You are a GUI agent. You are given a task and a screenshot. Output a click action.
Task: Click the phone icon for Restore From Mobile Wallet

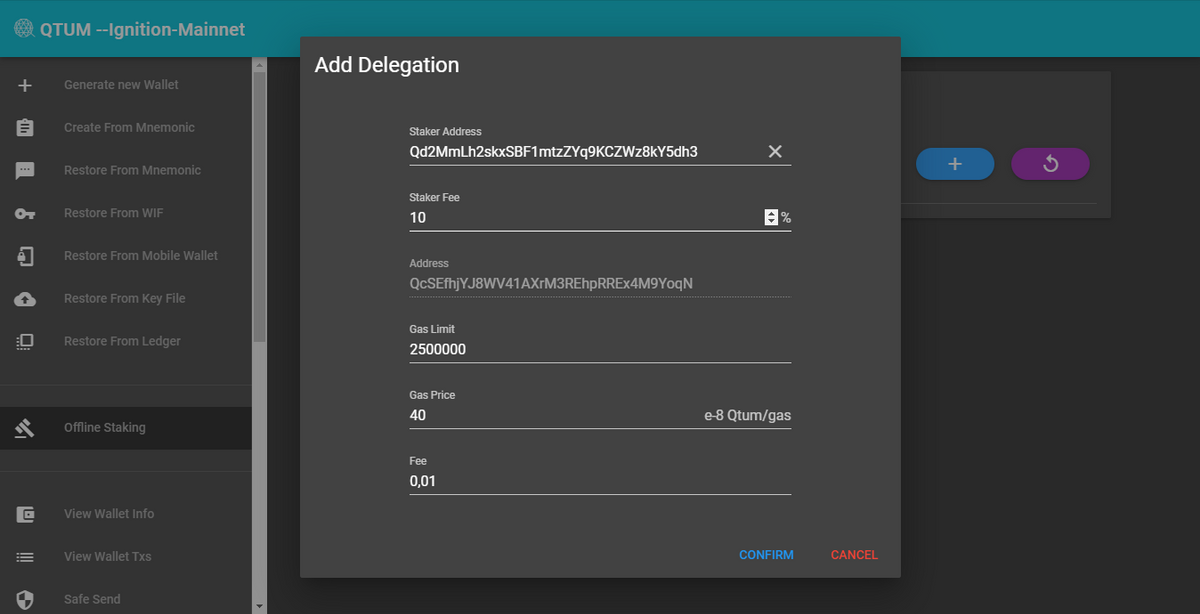coord(25,256)
